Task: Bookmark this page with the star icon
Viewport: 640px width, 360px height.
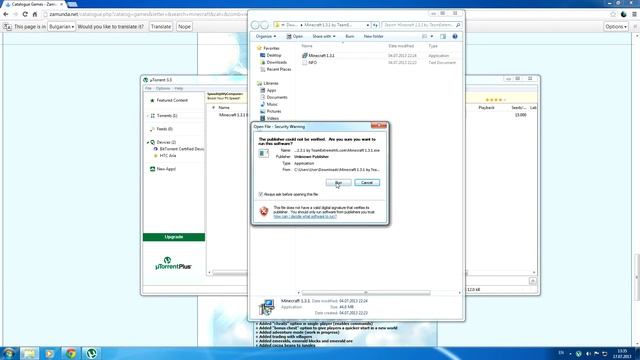Action: (x=613, y=14)
